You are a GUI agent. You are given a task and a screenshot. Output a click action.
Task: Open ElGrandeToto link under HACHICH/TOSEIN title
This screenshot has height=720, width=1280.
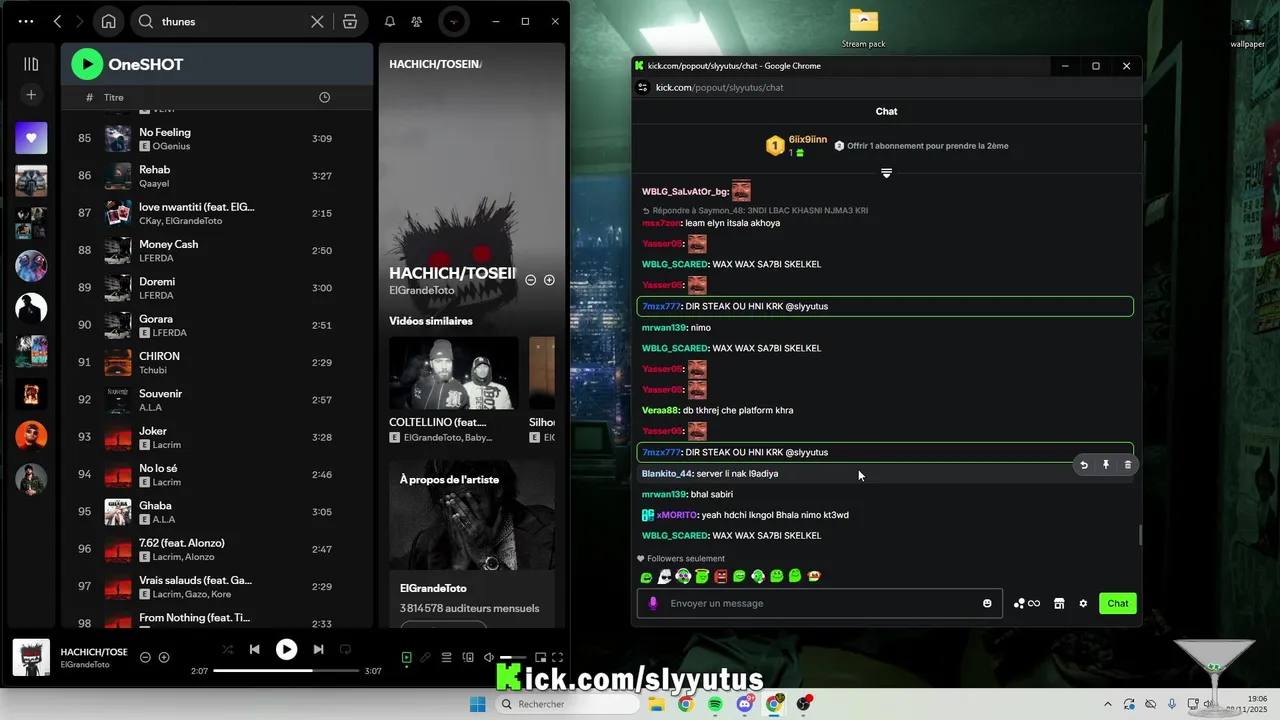coord(422,290)
